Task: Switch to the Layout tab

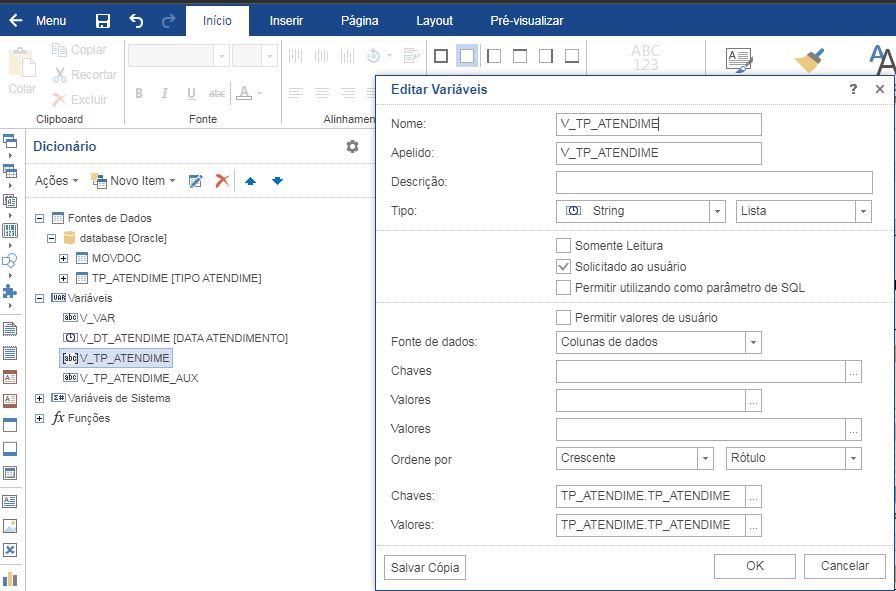Action: [434, 21]
